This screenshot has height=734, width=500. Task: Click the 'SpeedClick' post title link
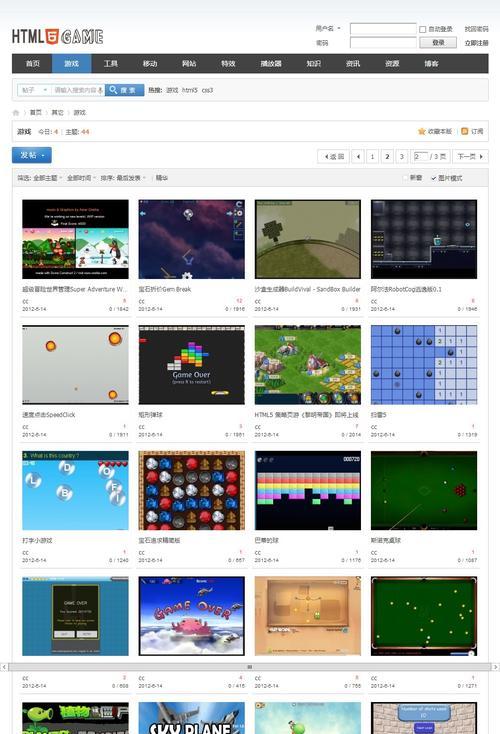49,415
